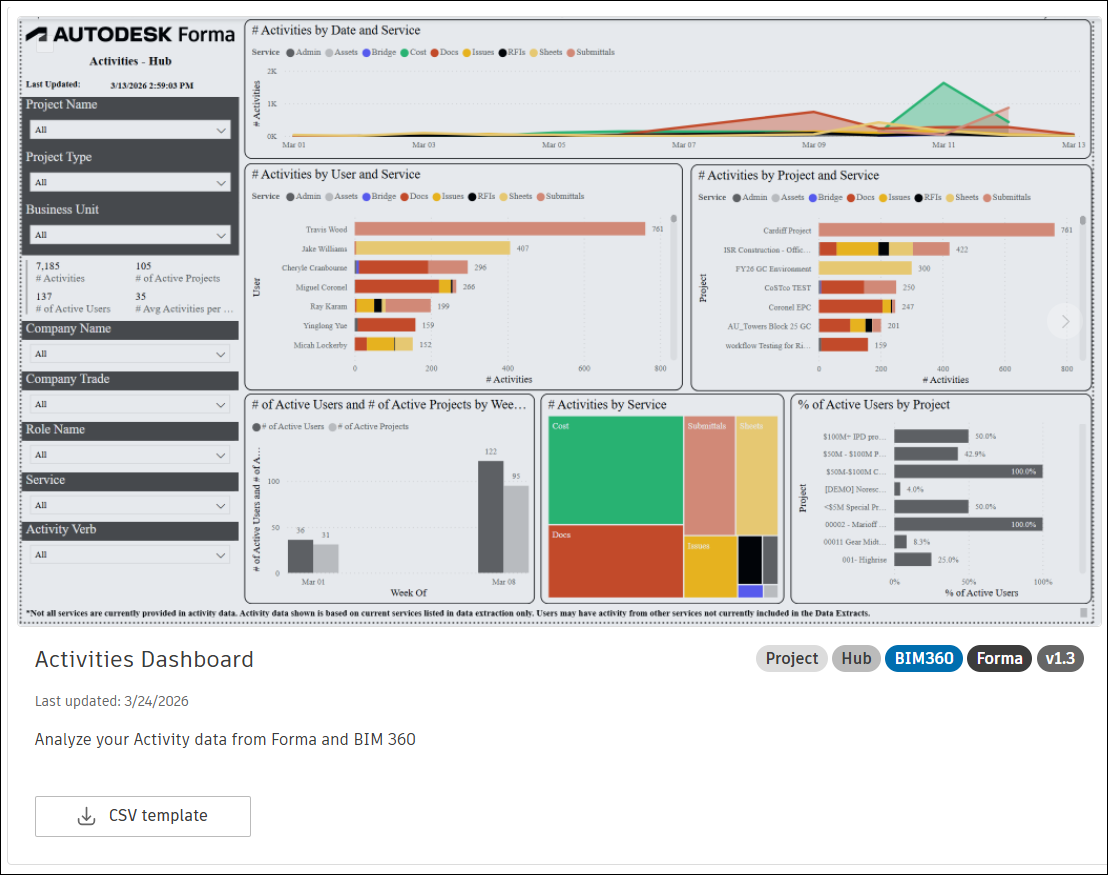Click the '001- Highrise' project label
1108x875 pixels.
coord(864,560)
